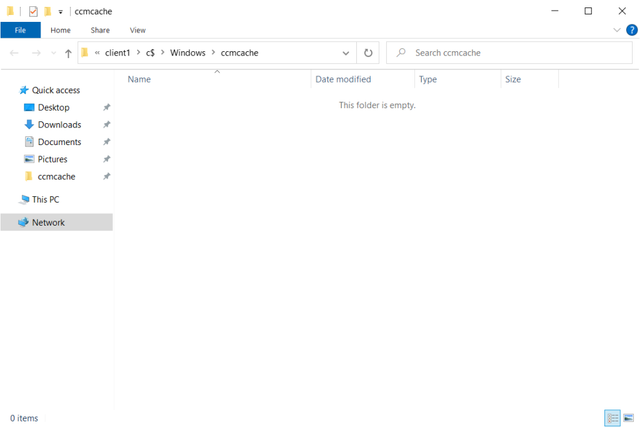640x427 pixels.
Task: Refresh the ccmcache folder
Action: tap(368, 53)
